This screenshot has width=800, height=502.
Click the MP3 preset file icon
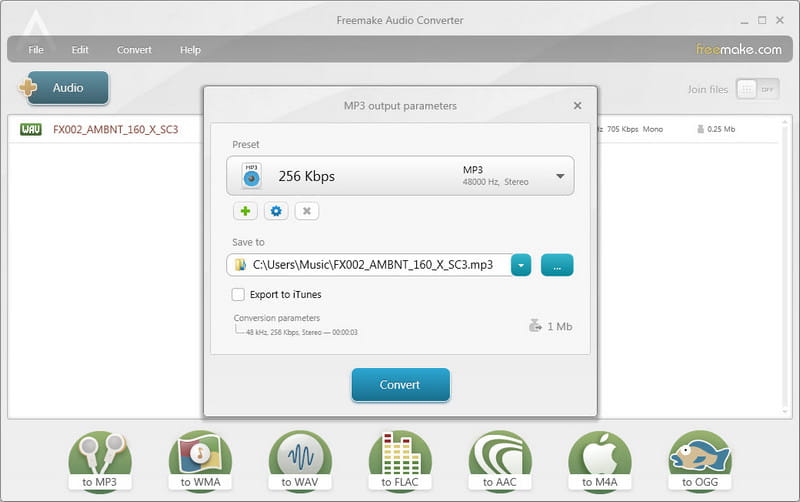[x=251, y=175]
